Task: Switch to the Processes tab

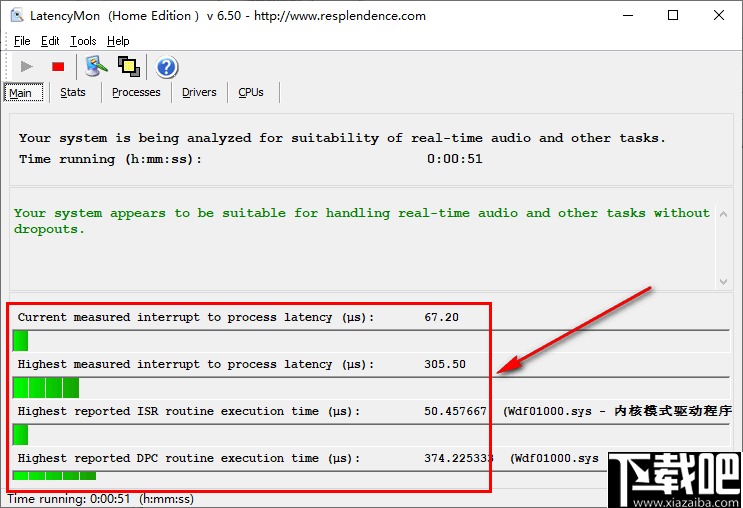Action: point(136,92)
